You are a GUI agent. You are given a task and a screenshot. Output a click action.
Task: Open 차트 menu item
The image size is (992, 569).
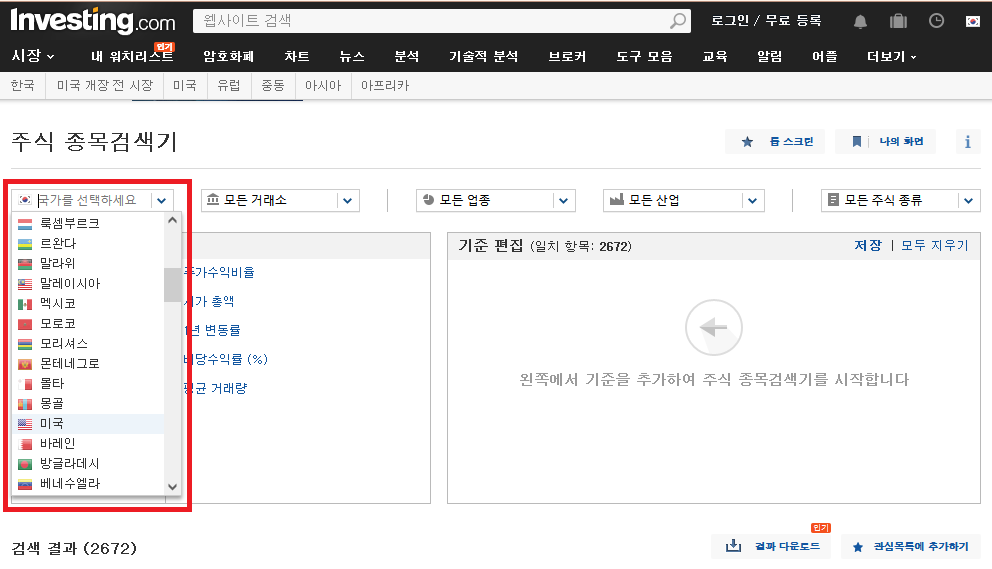[297, 56]
